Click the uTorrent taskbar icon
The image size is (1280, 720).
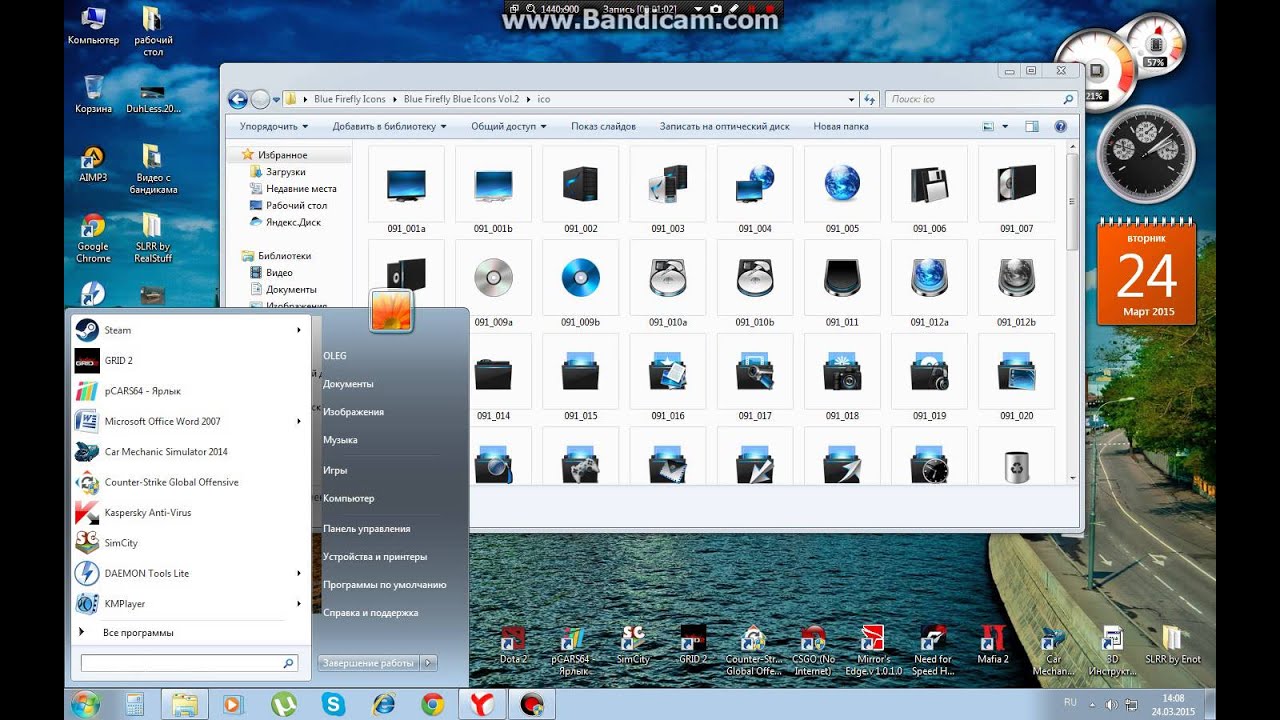[284, 704]
